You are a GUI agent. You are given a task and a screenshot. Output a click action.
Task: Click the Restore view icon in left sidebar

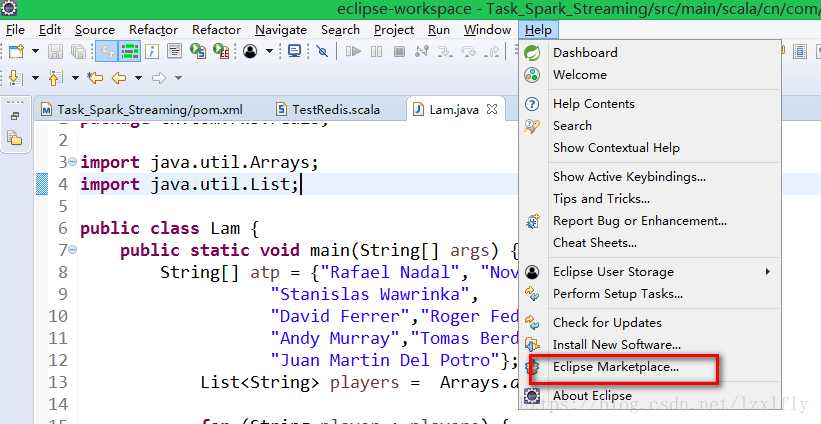pos(15,116)
